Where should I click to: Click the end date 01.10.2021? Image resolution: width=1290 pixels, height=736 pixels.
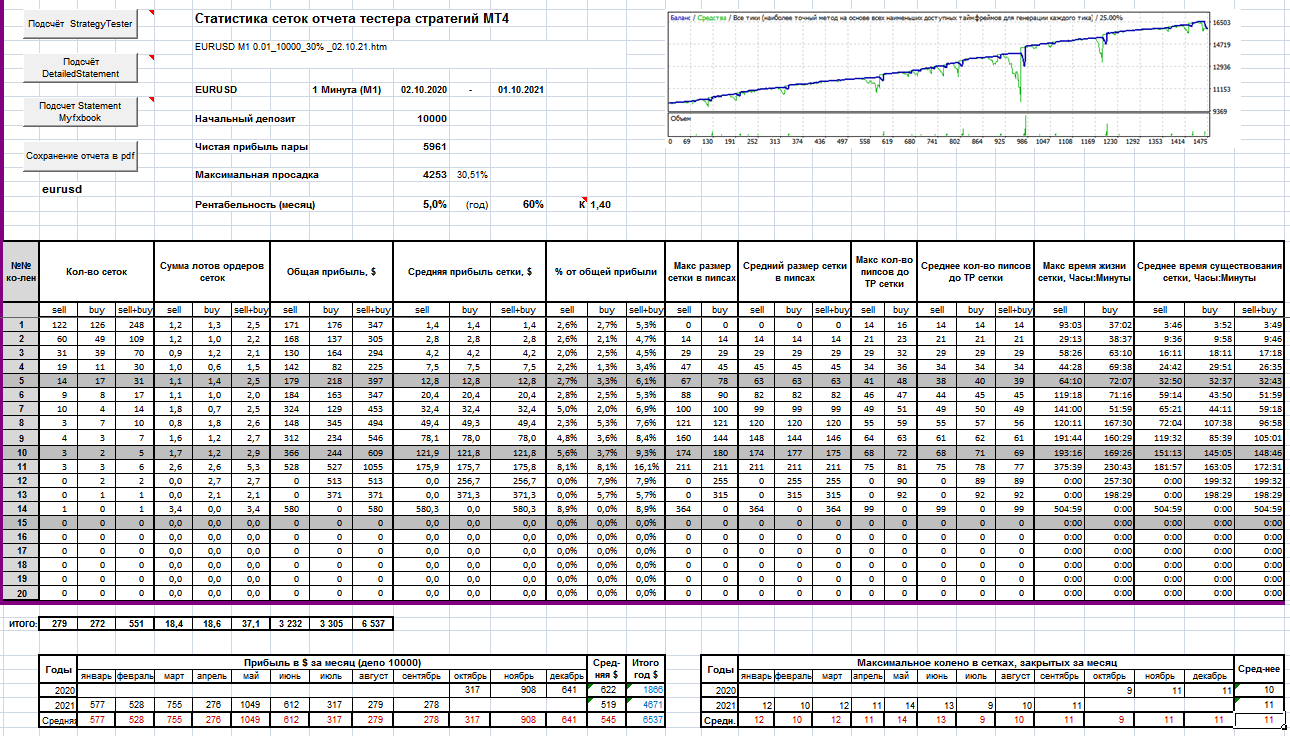[520, 90]
